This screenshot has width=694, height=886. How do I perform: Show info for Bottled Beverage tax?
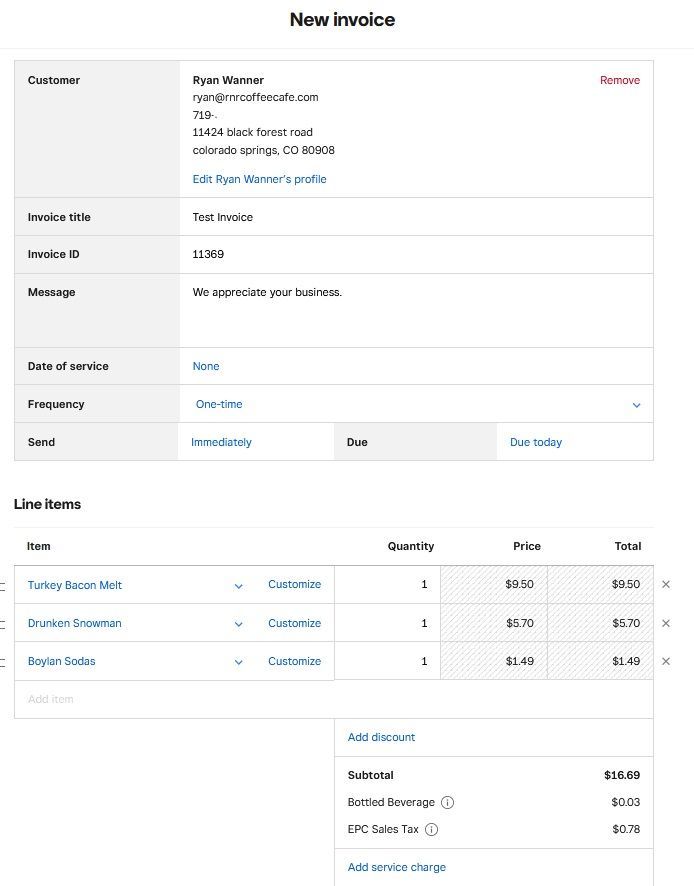pos(447,802)
